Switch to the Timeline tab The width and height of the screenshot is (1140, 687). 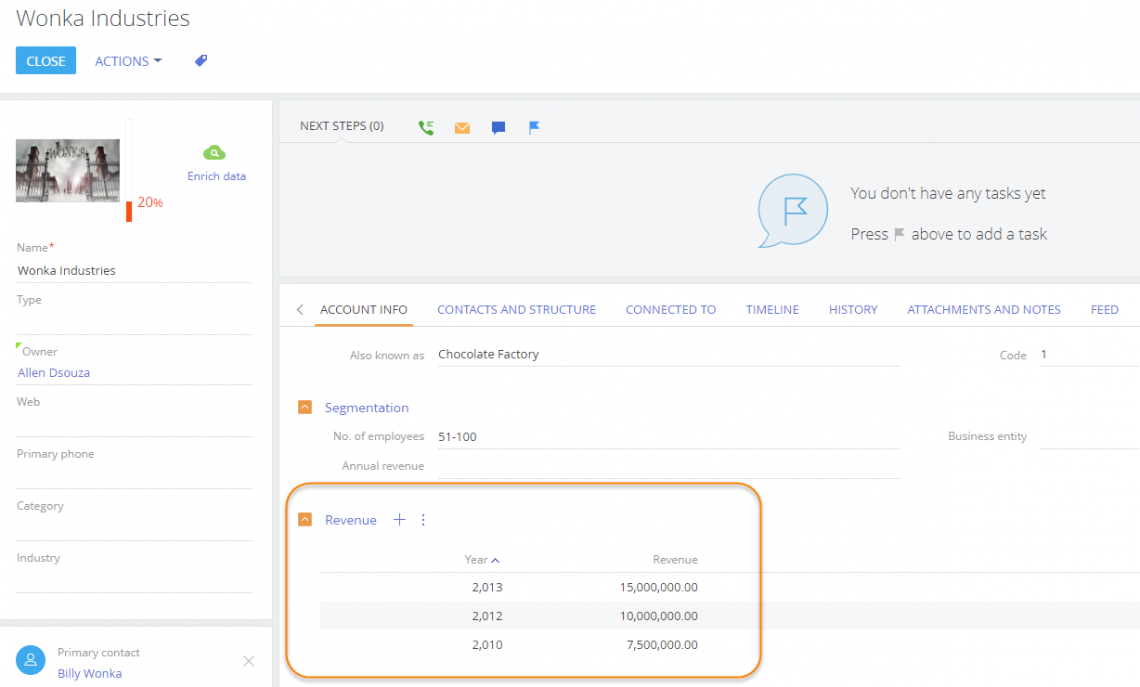[x=772, y=310]
